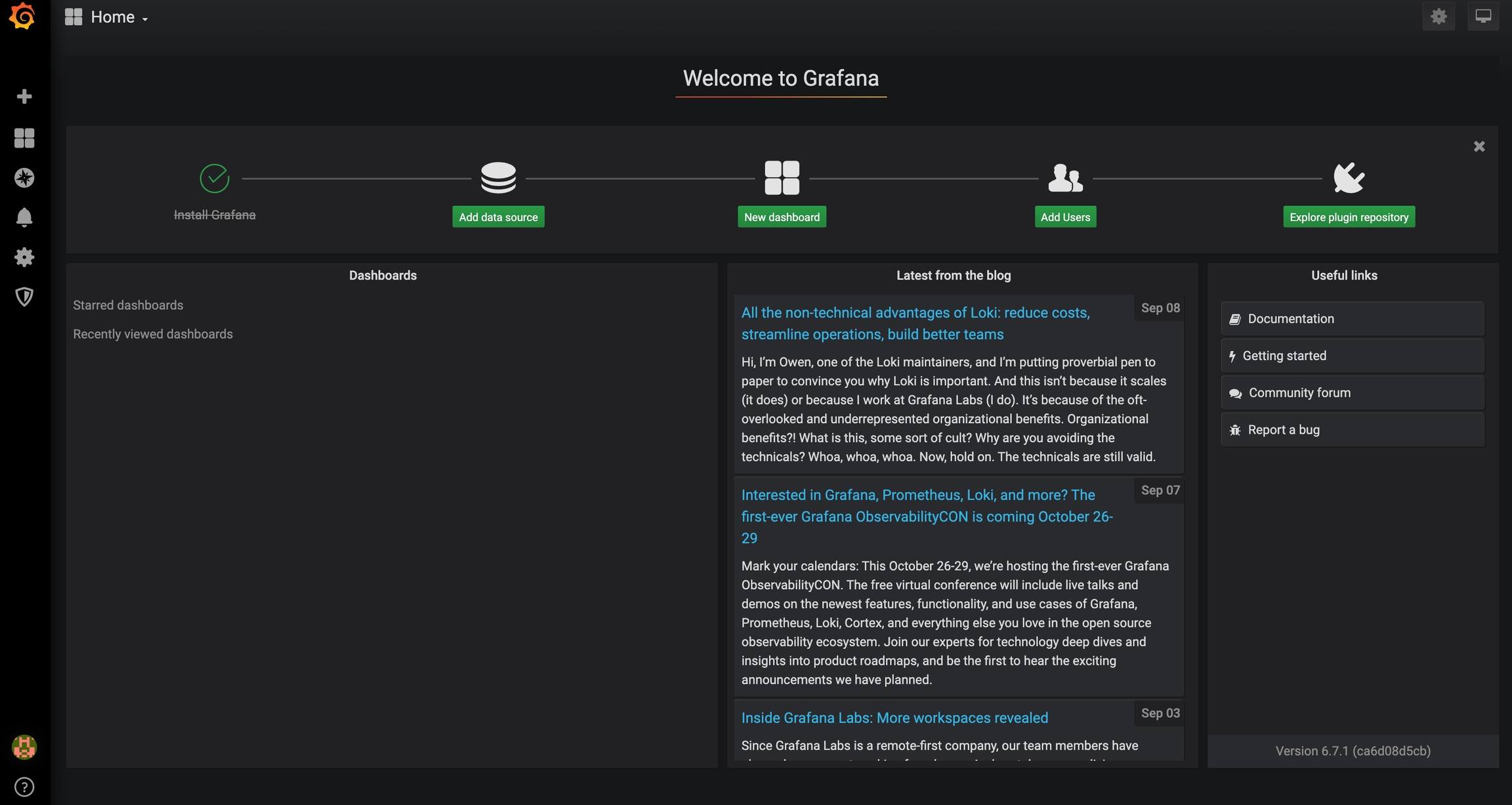Screen dimensions: 1512x805
Task: Open Server Admin shield icon
Action: tap(24, 297)
